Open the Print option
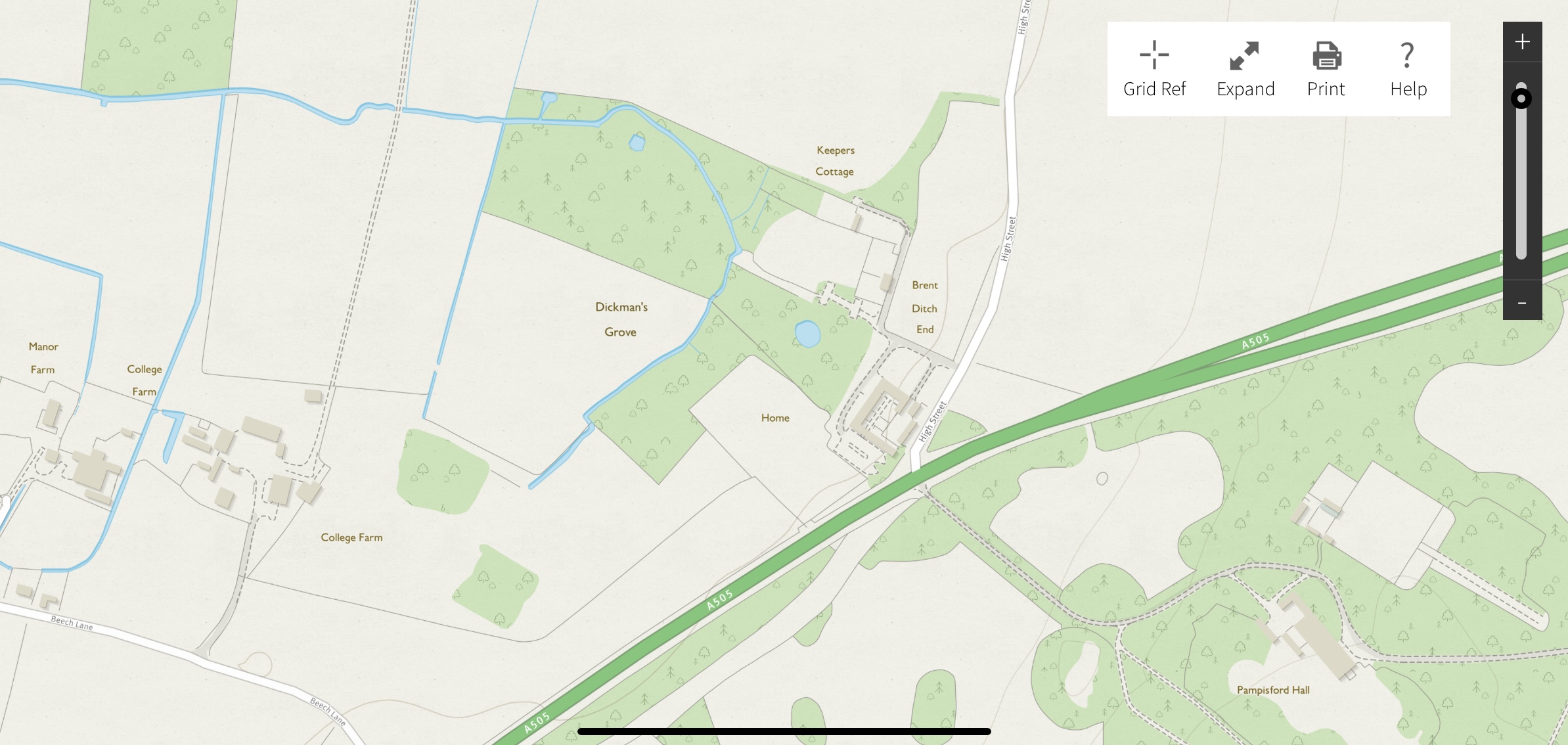The image size is (1568, 745). coord(1327,56)
